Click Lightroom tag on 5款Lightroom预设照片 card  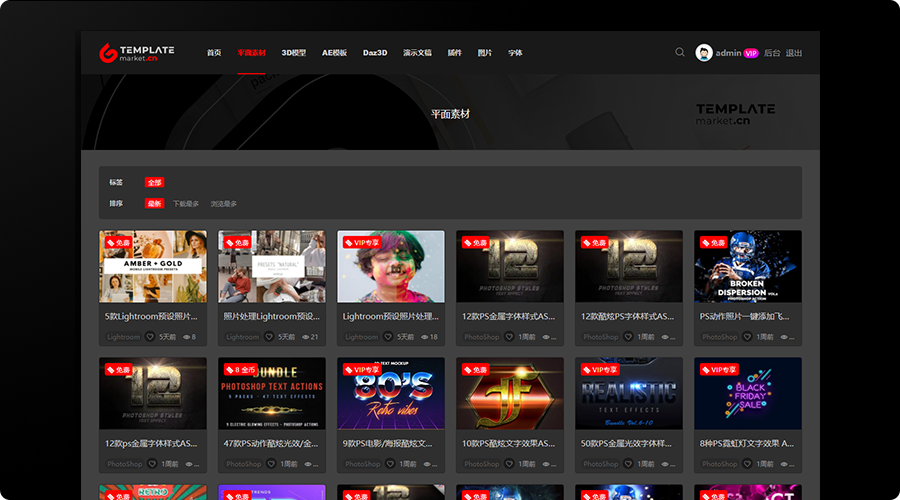123,337
